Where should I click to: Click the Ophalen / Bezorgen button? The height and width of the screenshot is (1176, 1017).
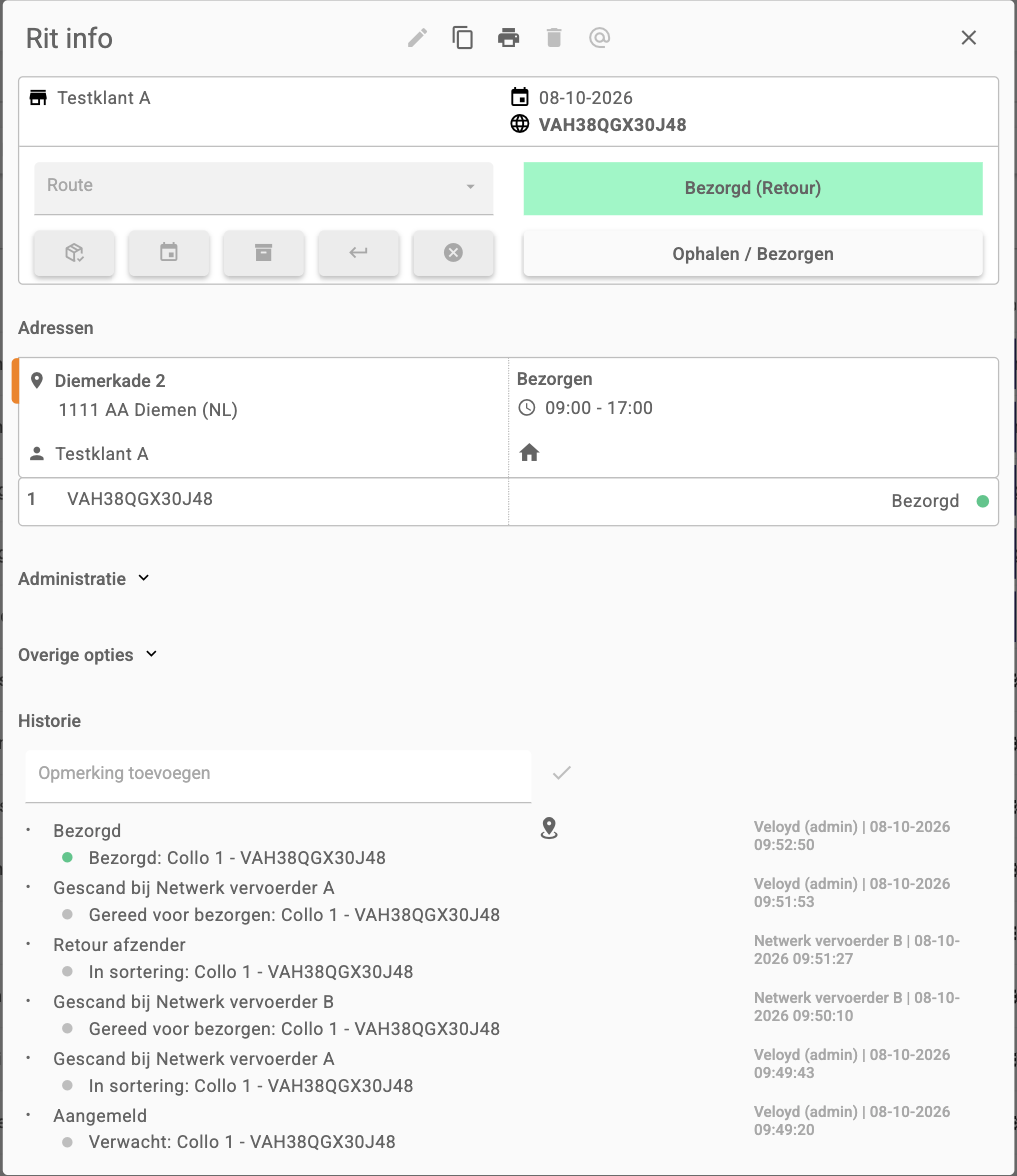click(x=753, y=254)
